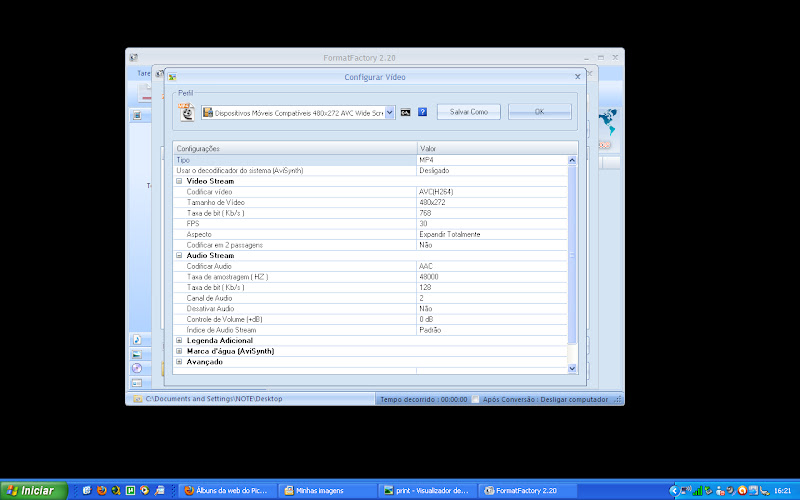Image resolution: width=800 pixels, height=500 pixels.
Task: Click the blue question mark help icon
Action: [422, 112]
